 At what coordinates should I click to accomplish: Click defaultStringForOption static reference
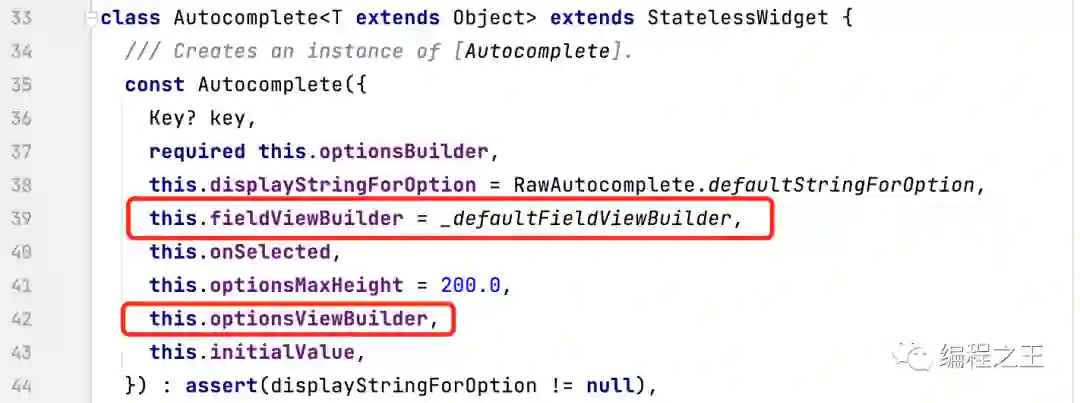pyautogui.click(x=842, y=185)
